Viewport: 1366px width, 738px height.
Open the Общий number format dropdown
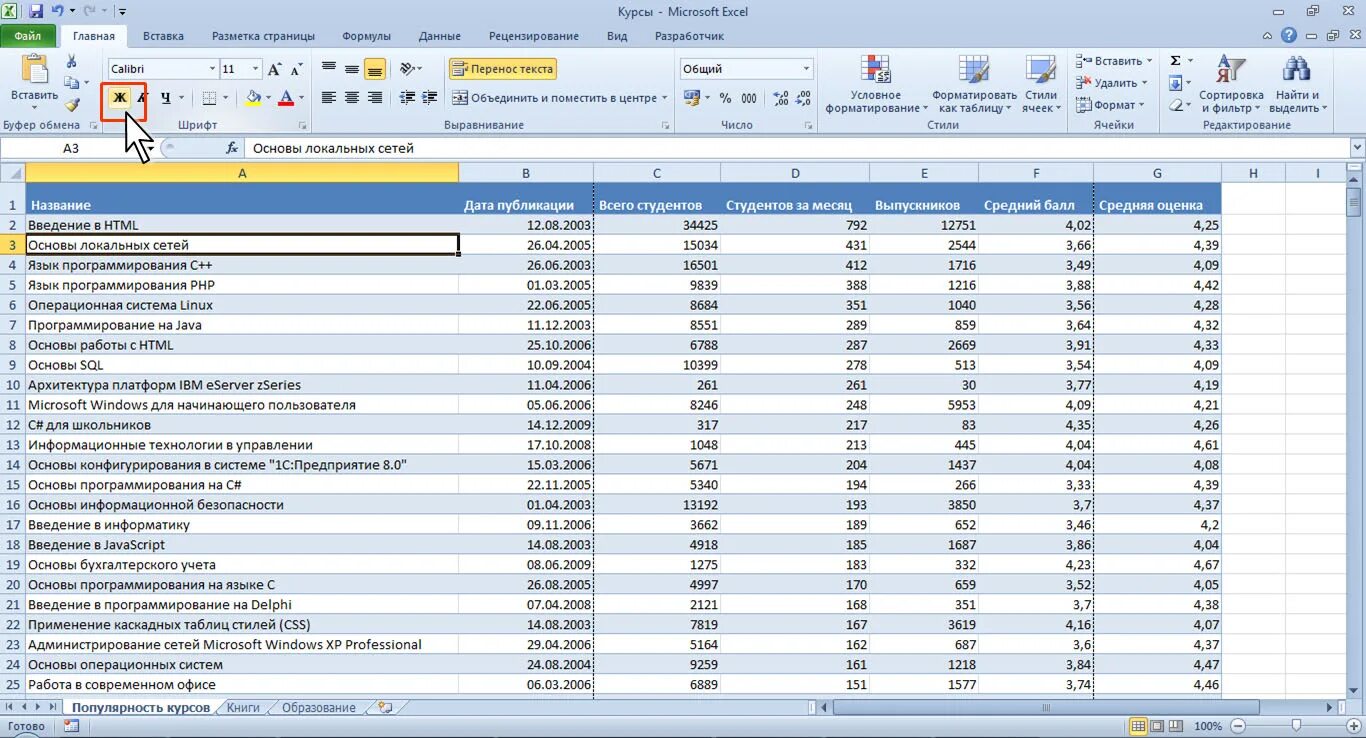tap(806, 69)
